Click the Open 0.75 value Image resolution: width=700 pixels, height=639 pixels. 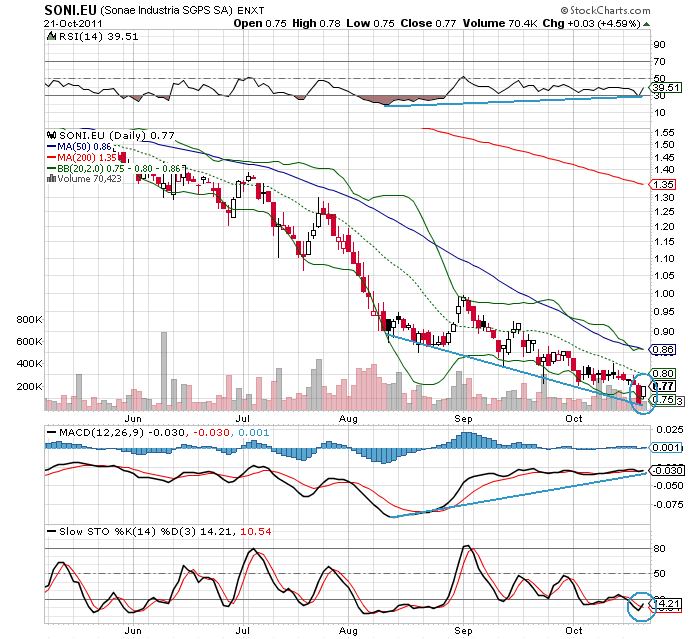pos(260,24)
